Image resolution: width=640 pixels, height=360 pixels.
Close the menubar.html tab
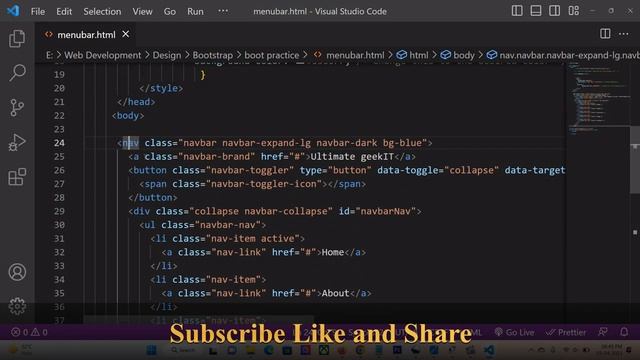126,34
